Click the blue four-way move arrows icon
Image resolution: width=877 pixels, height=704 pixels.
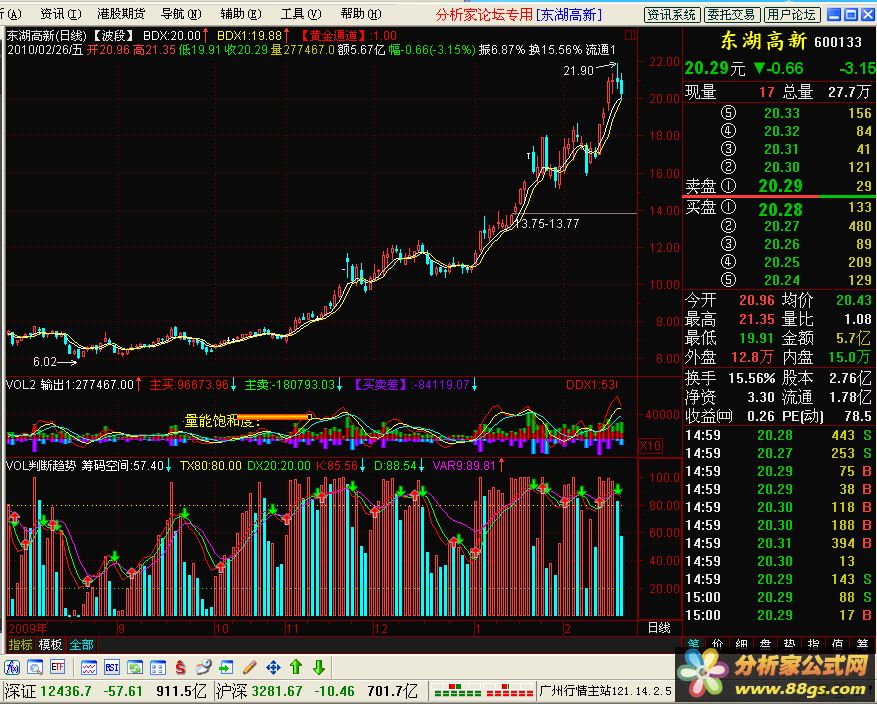tap(273, 667)
